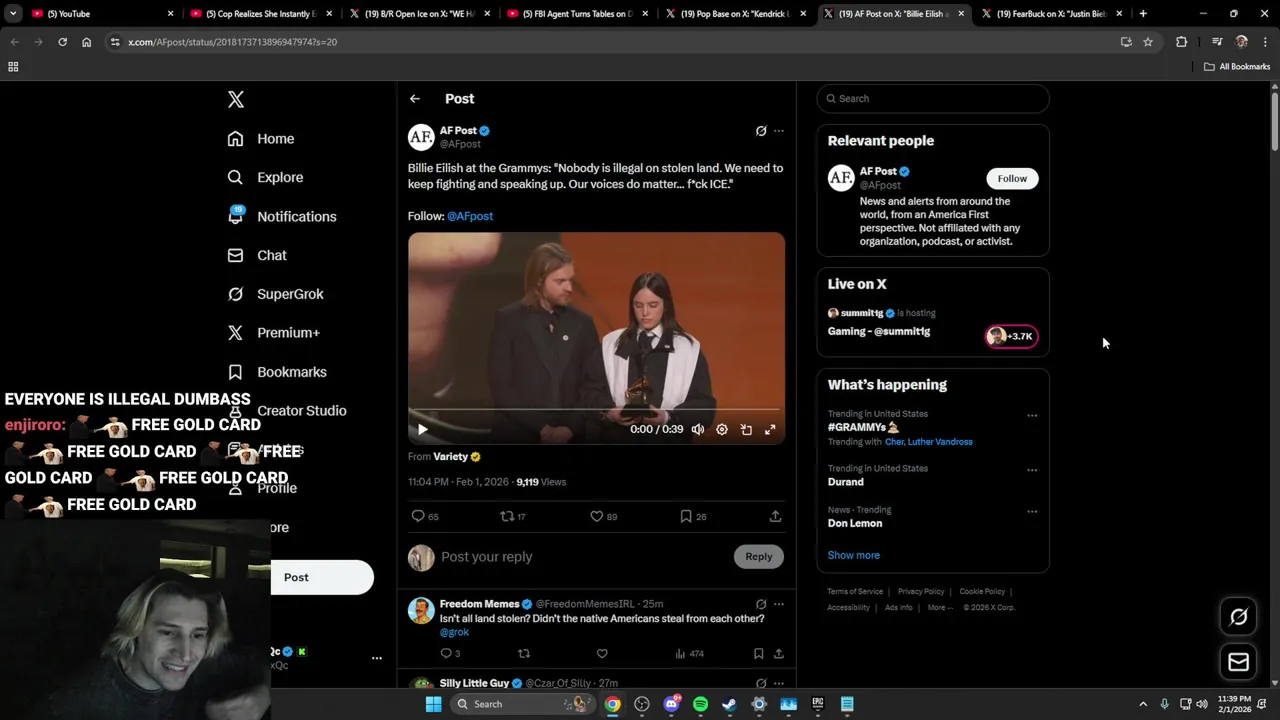This screenshot has height=720, width=1280.
Task: Open Steam from taskbar
Action: (x=729, y=704)
